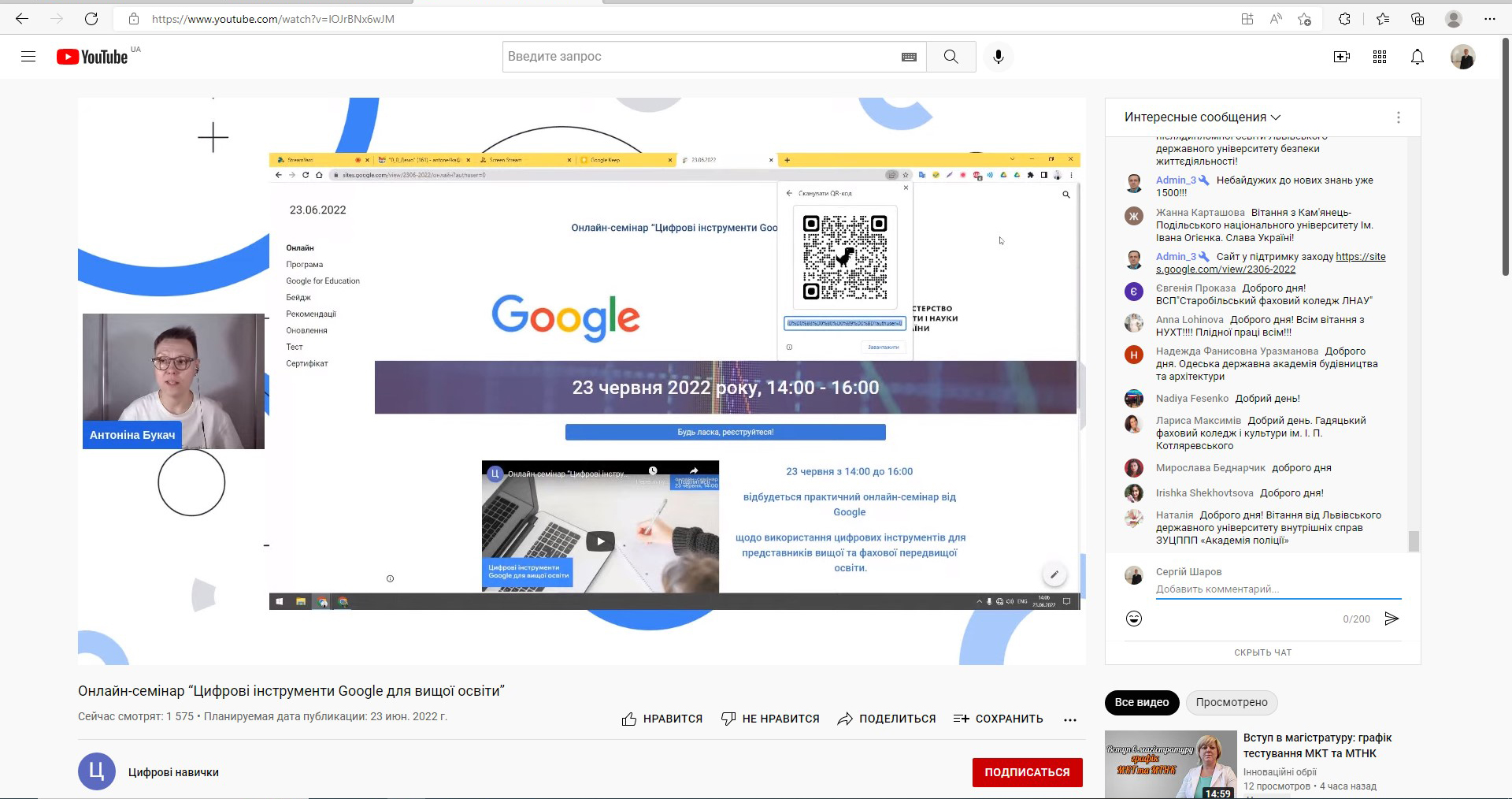Click Nadiya Fesenko chat author name

[1192, 399]
